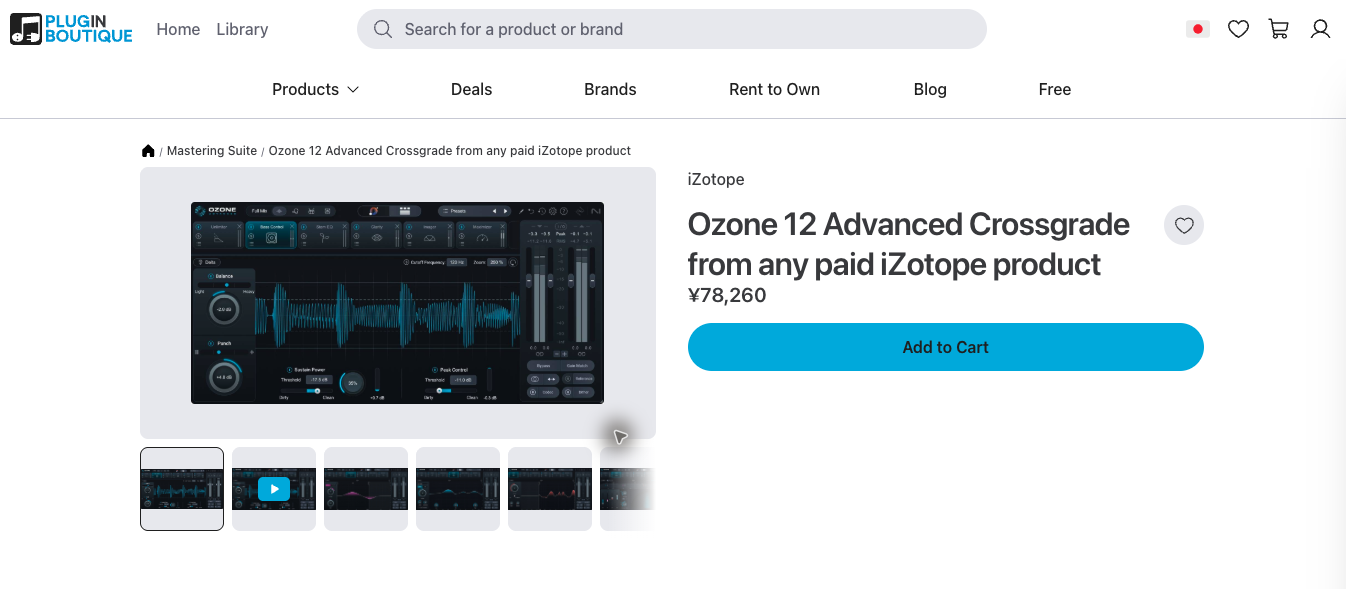The width and height of the screenshot is (1346, 589).
Task: Open the Mastering Suite breadcrumb
Action: tap(212, 151)
